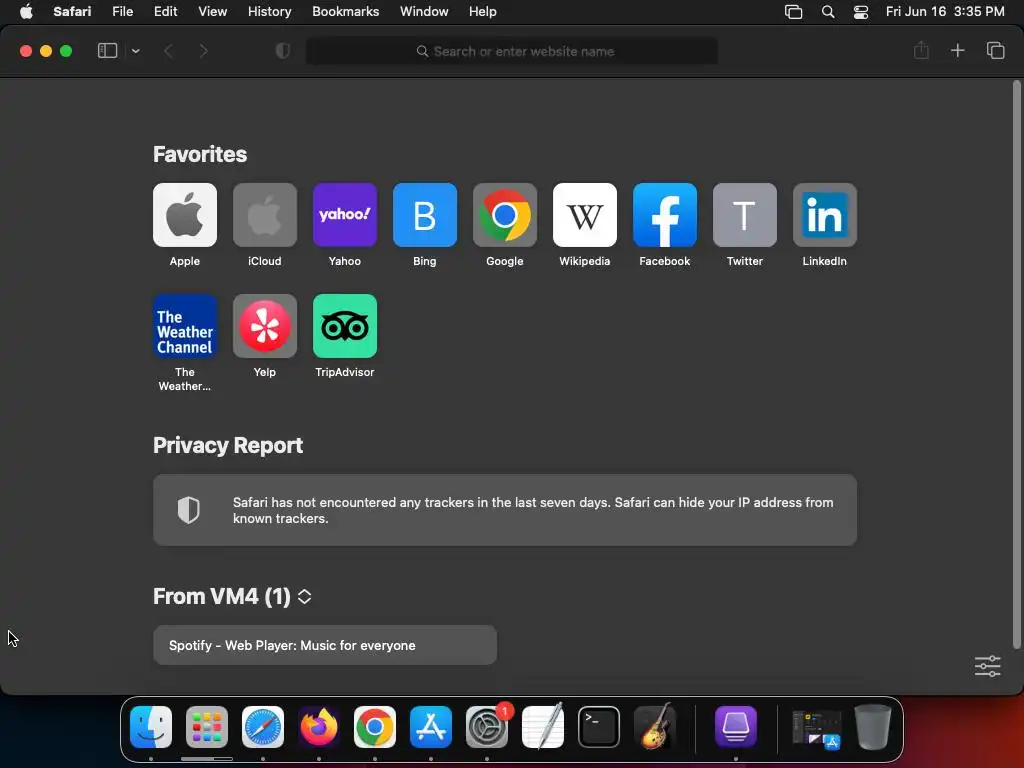Open Spotlight search in menu bar
Screen dimensions: 1024x768
827,12
